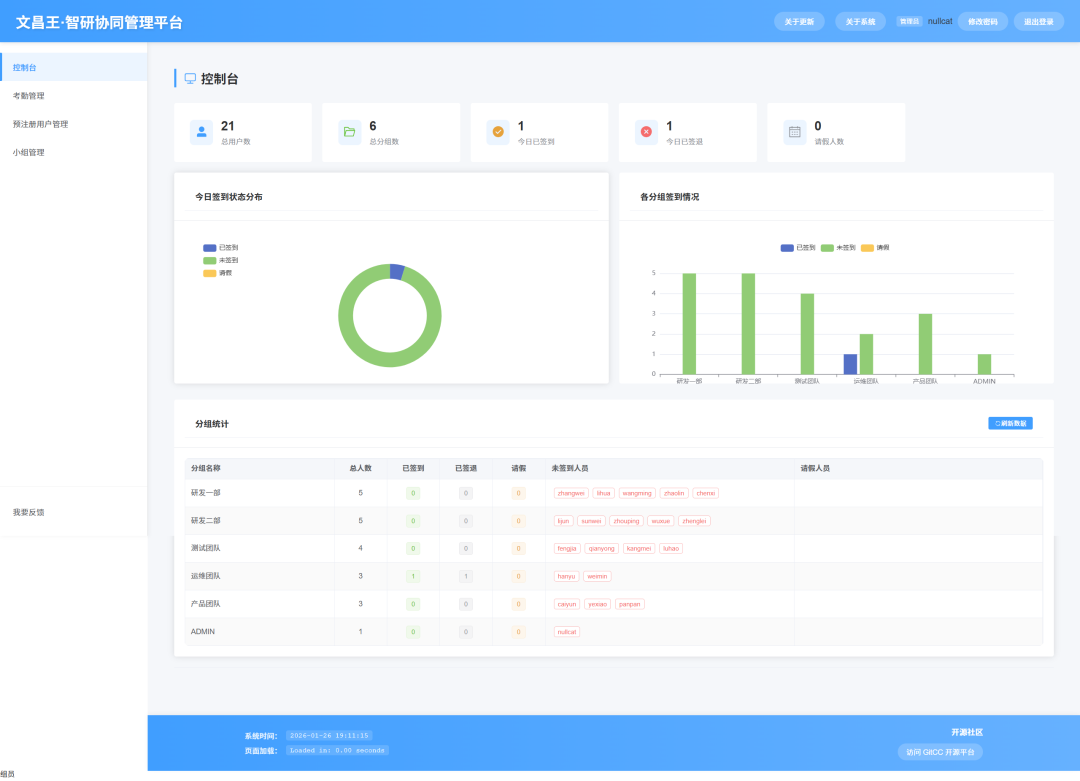Screen dimensions: 1080x781
Task: Toggle 请假 legend in the bar chart
Action: click(x=875, y=247)
